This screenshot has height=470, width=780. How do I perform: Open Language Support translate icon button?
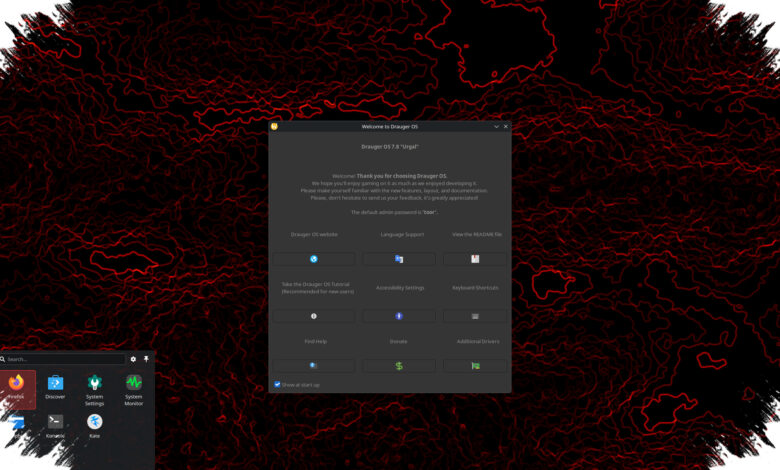(399, 259)
